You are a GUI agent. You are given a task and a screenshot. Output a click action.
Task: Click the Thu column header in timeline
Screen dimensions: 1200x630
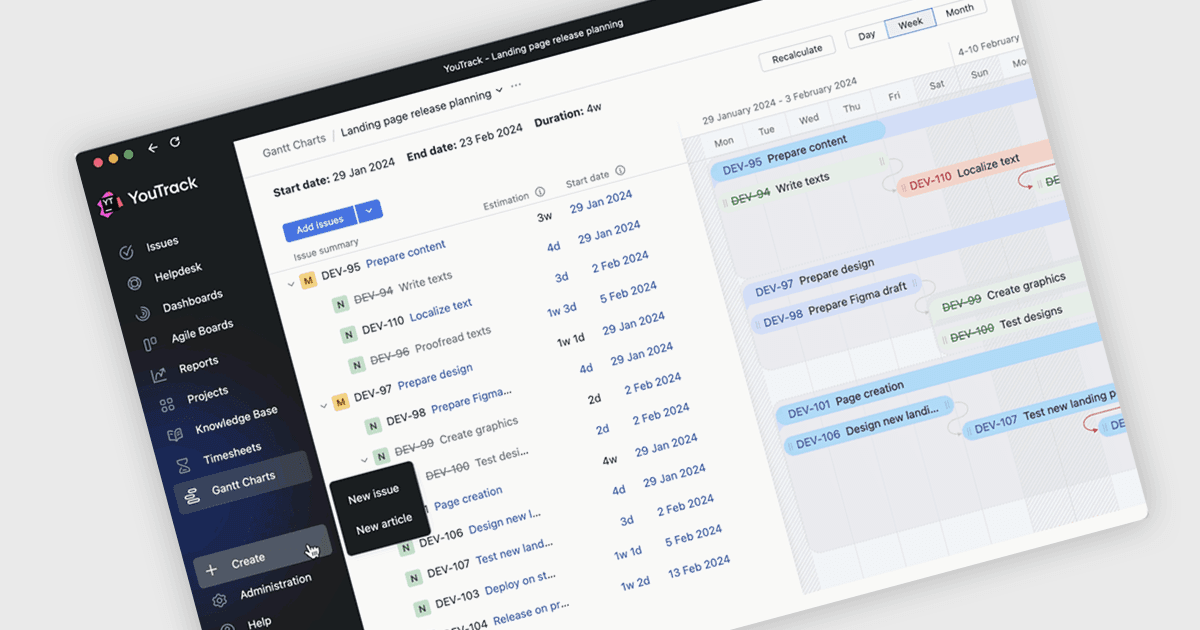coord(851,108)
